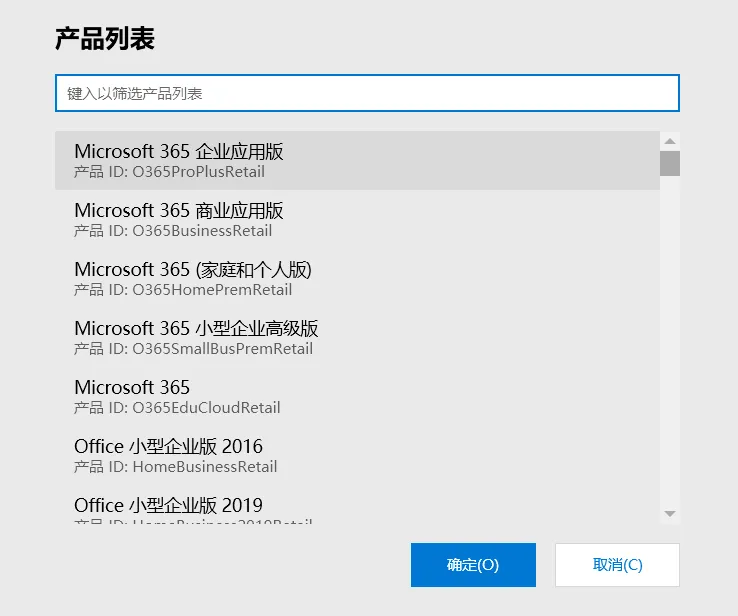Viewport: 738px width, 616px height.
Task: Click the product list filter input field
Action: [x=367, y=93]
